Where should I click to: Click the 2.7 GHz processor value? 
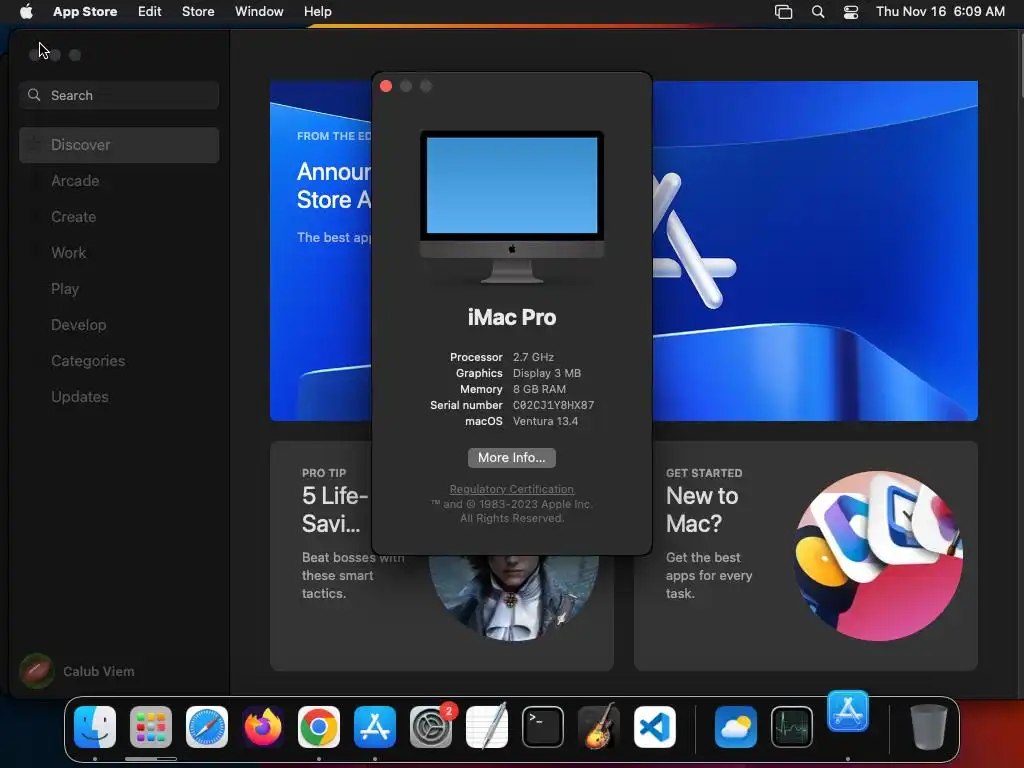[533, 357]
